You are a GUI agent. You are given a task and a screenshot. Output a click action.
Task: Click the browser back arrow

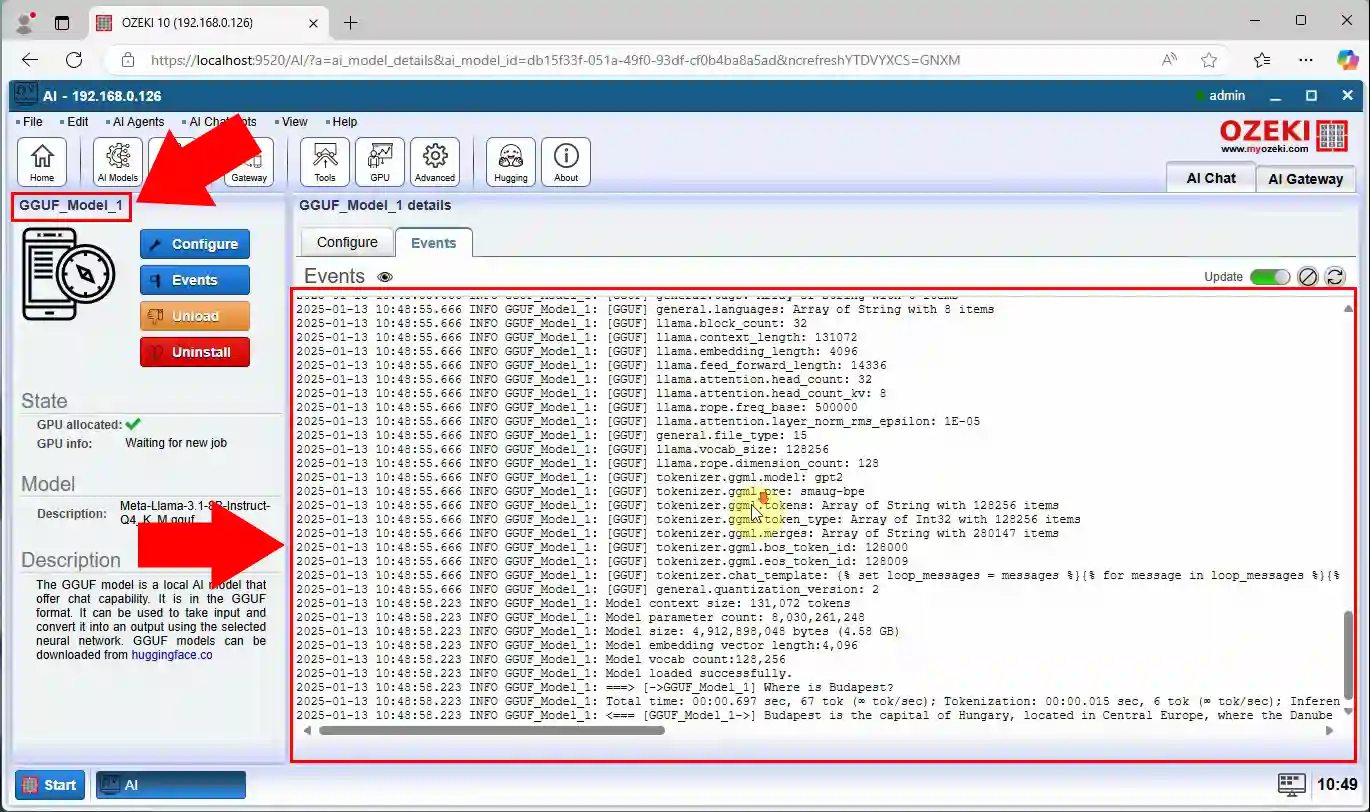coord(29,60)
